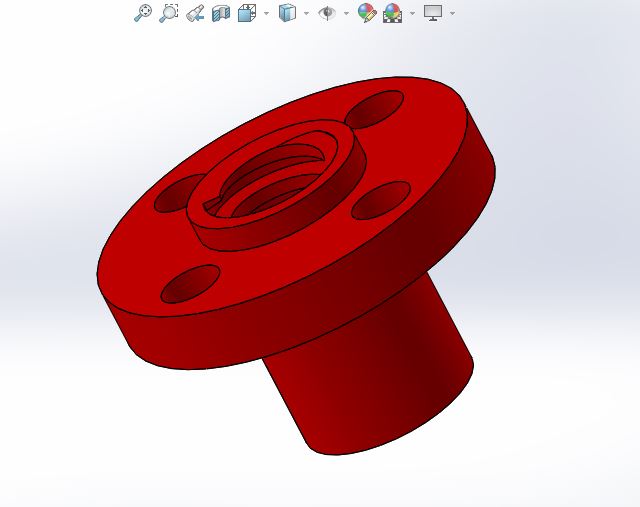This screenshot has width=640, height=507.
Task: Expand View Settings dropdown arrow
Action: pyautogui.click(x=452, y=13)
